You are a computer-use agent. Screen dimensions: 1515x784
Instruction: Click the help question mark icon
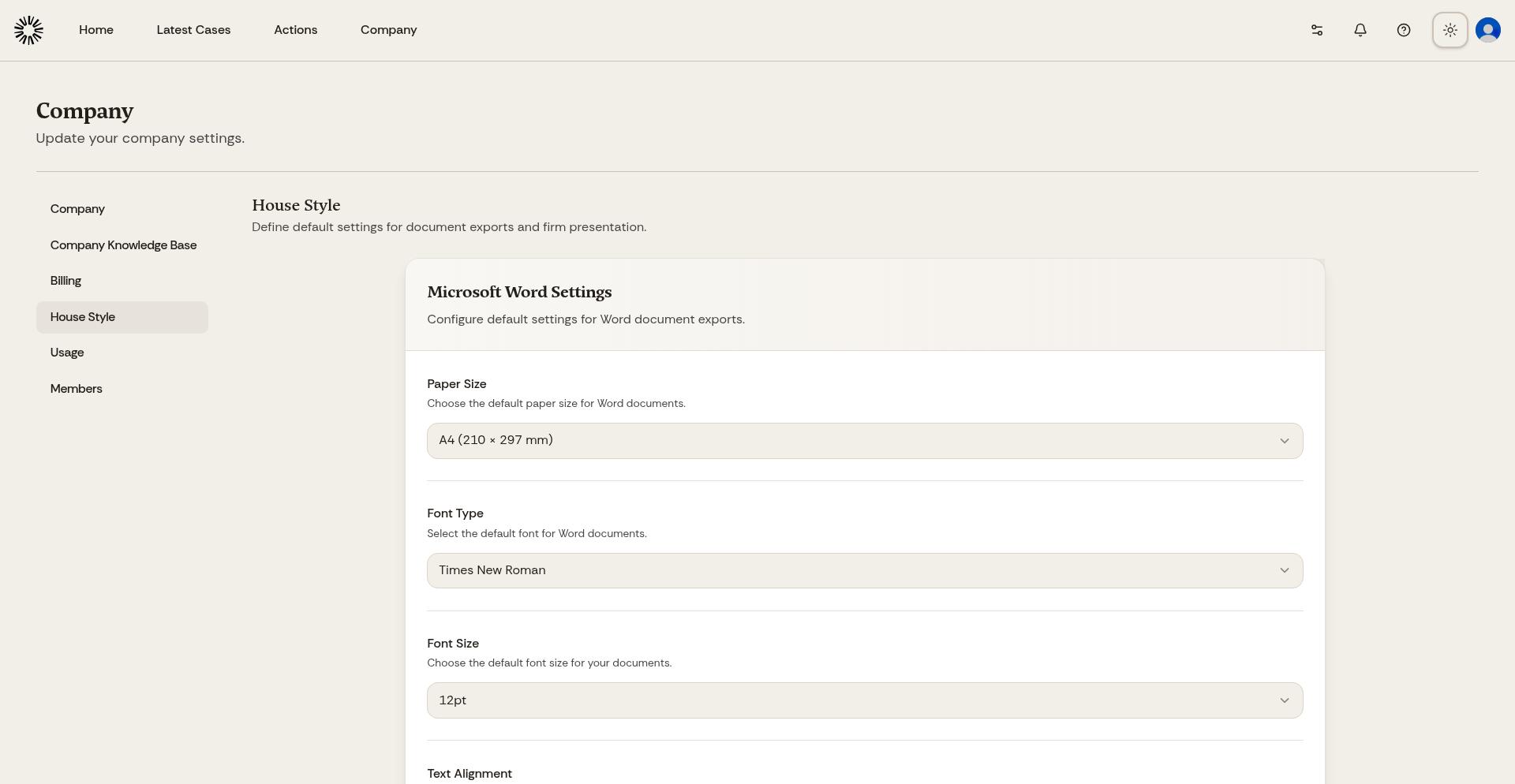pos(1404,30)
